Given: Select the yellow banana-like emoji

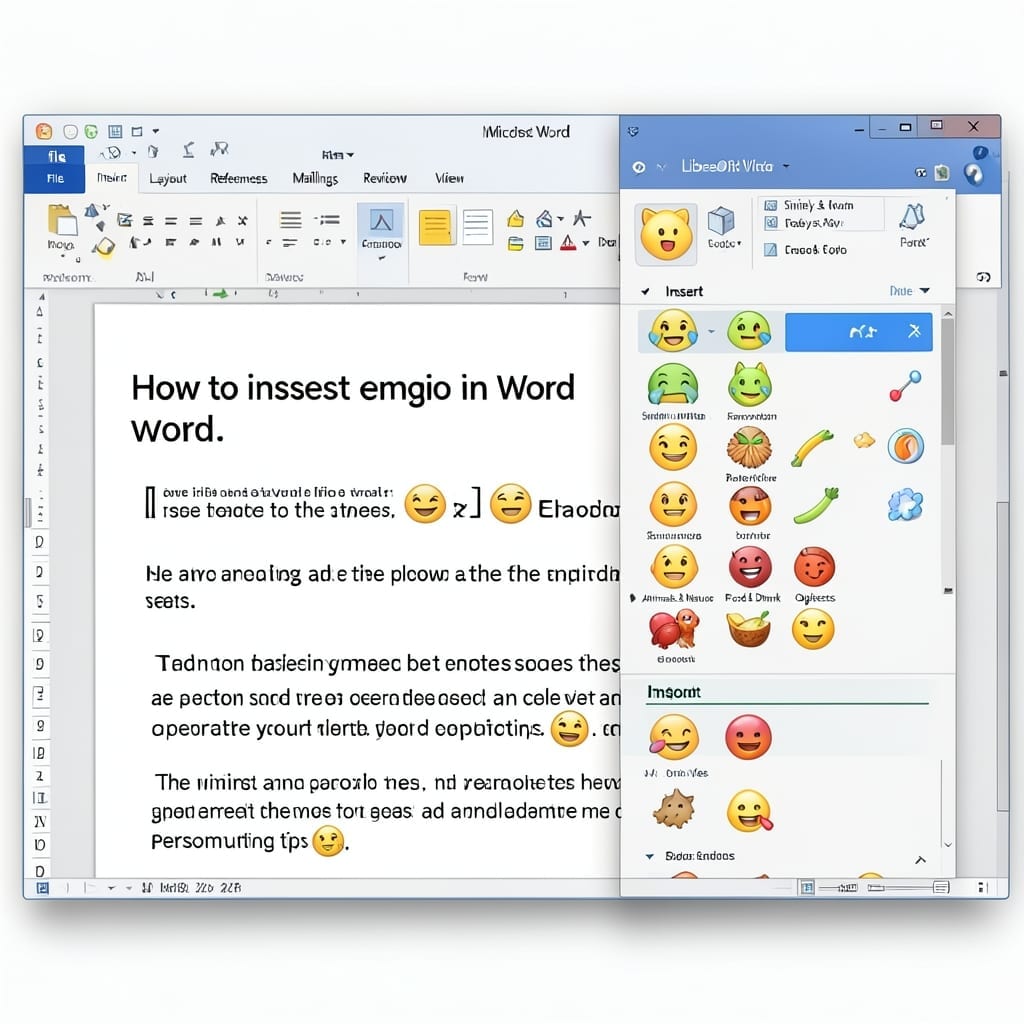Looking at the screenshot, I should pos(812,448).
